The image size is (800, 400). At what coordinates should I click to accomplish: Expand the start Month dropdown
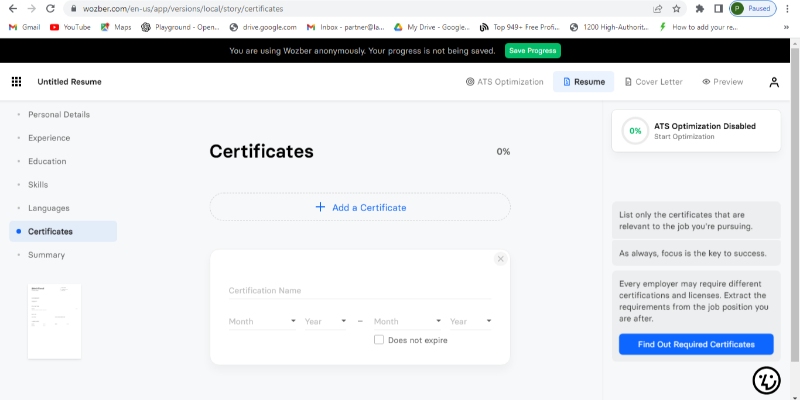[262, 321]
